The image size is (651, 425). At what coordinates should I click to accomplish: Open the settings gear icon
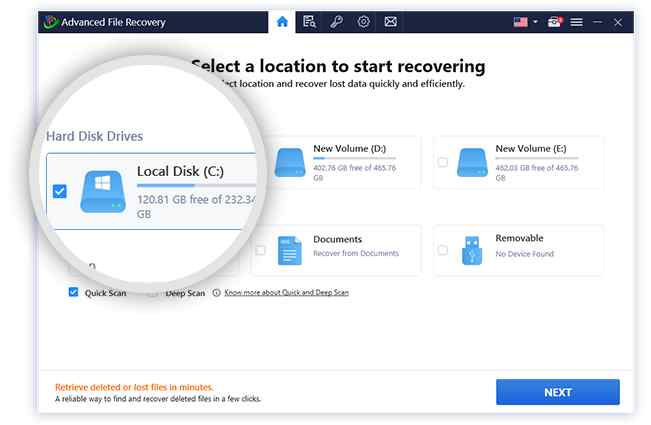click(x=363, y=21)
